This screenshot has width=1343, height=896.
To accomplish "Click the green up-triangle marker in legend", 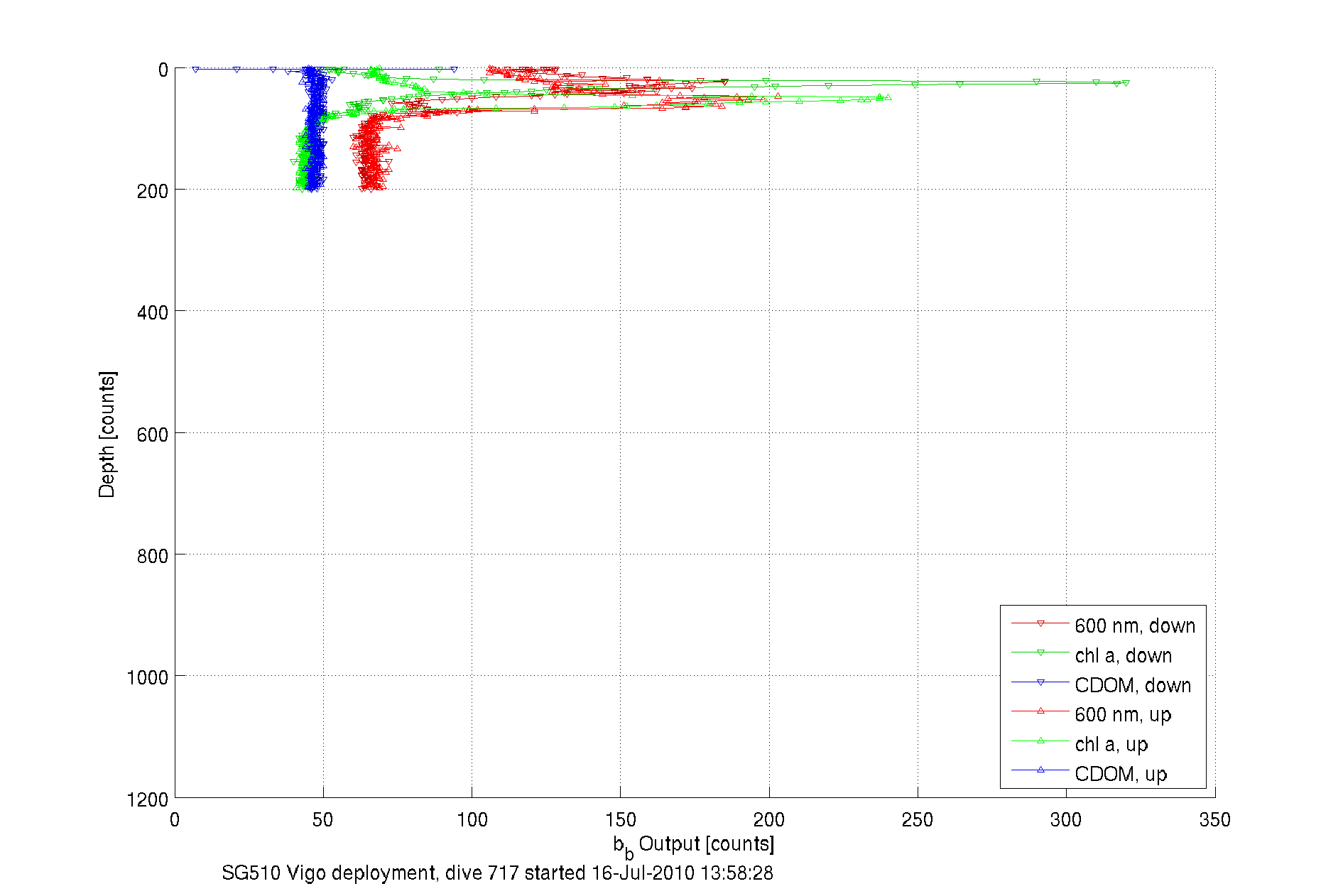I will tap(1040, 741).
